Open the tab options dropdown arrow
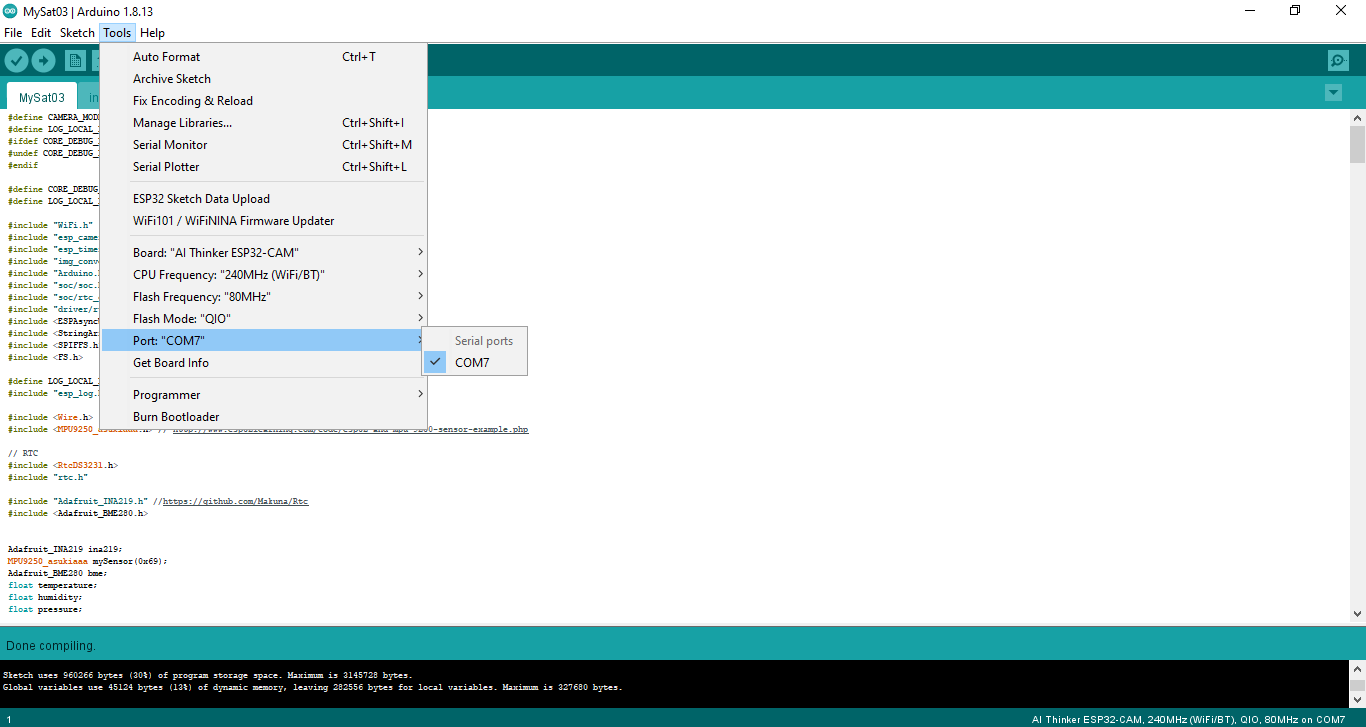The height and width of the screenshot is (727, 1366). click(x=1332, y=93)
